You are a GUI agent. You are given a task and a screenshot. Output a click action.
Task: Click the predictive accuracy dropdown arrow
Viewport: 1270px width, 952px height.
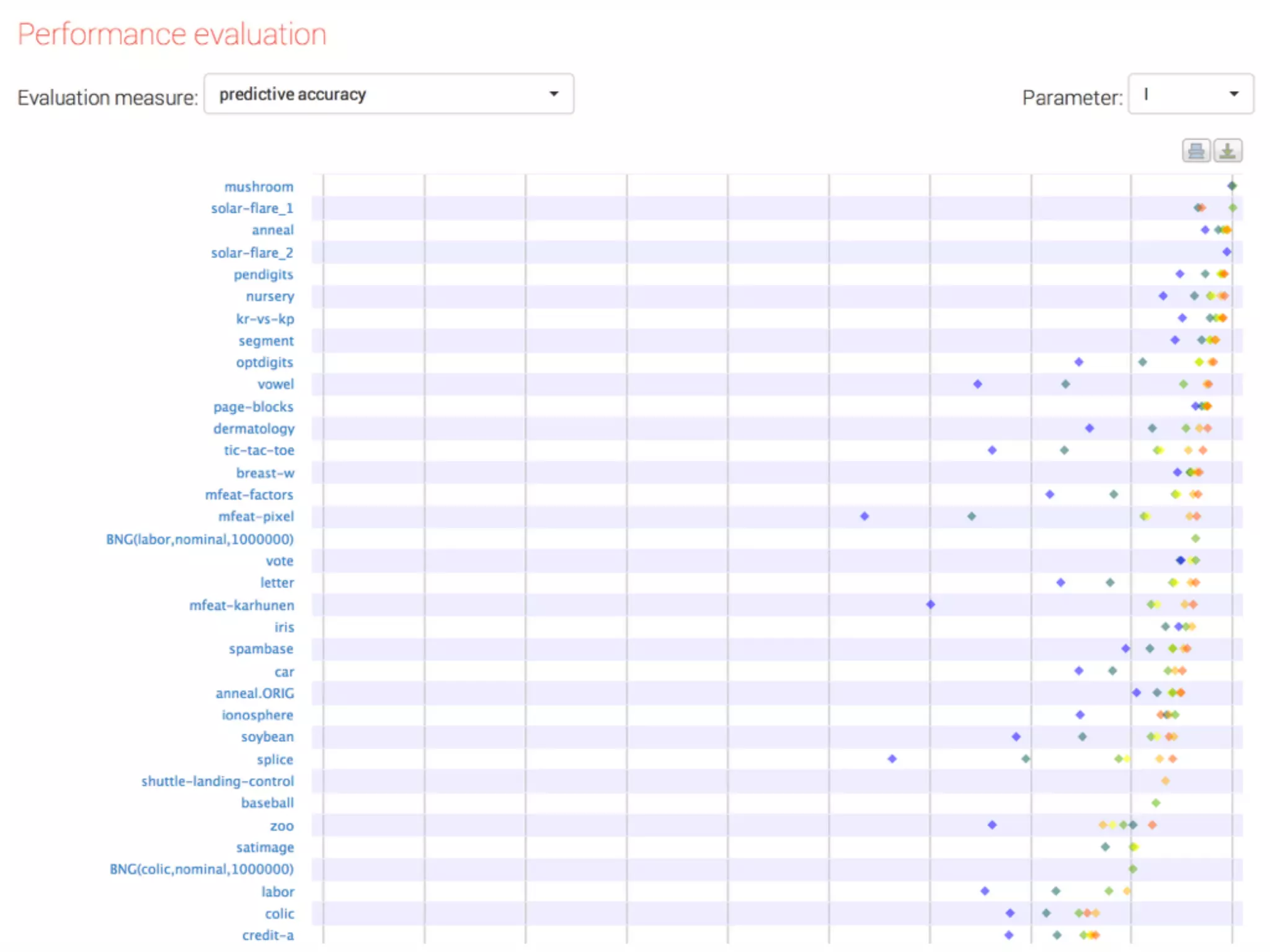tap(554, 94)
